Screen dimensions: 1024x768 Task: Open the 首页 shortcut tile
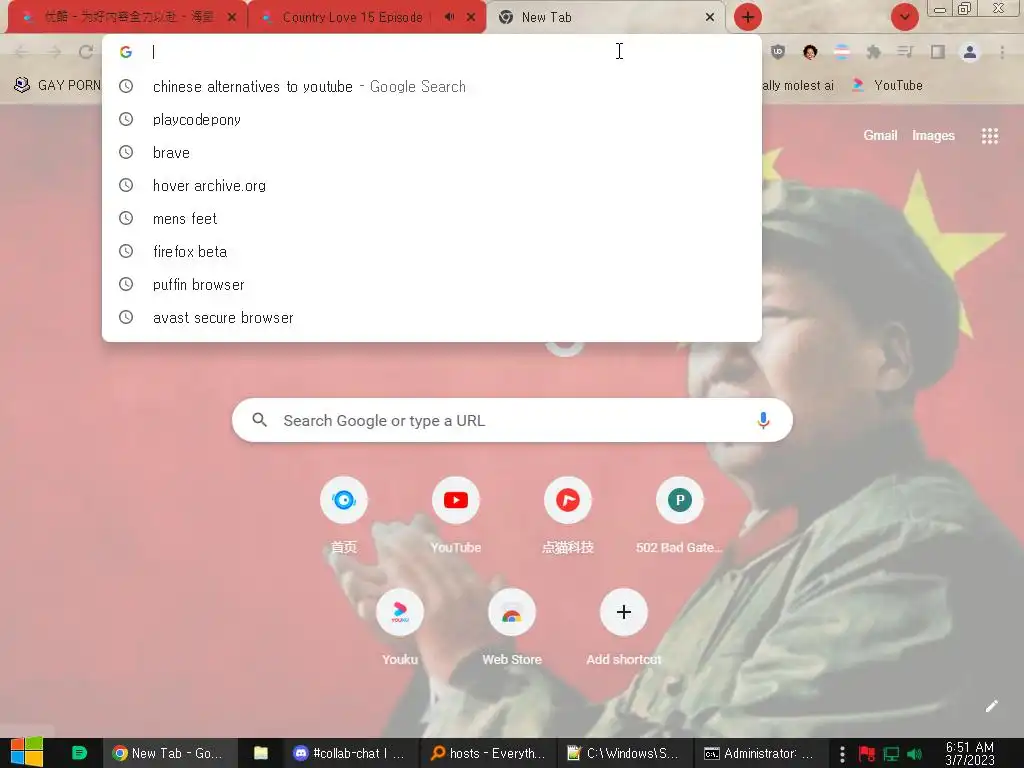(x=344, y=517)
